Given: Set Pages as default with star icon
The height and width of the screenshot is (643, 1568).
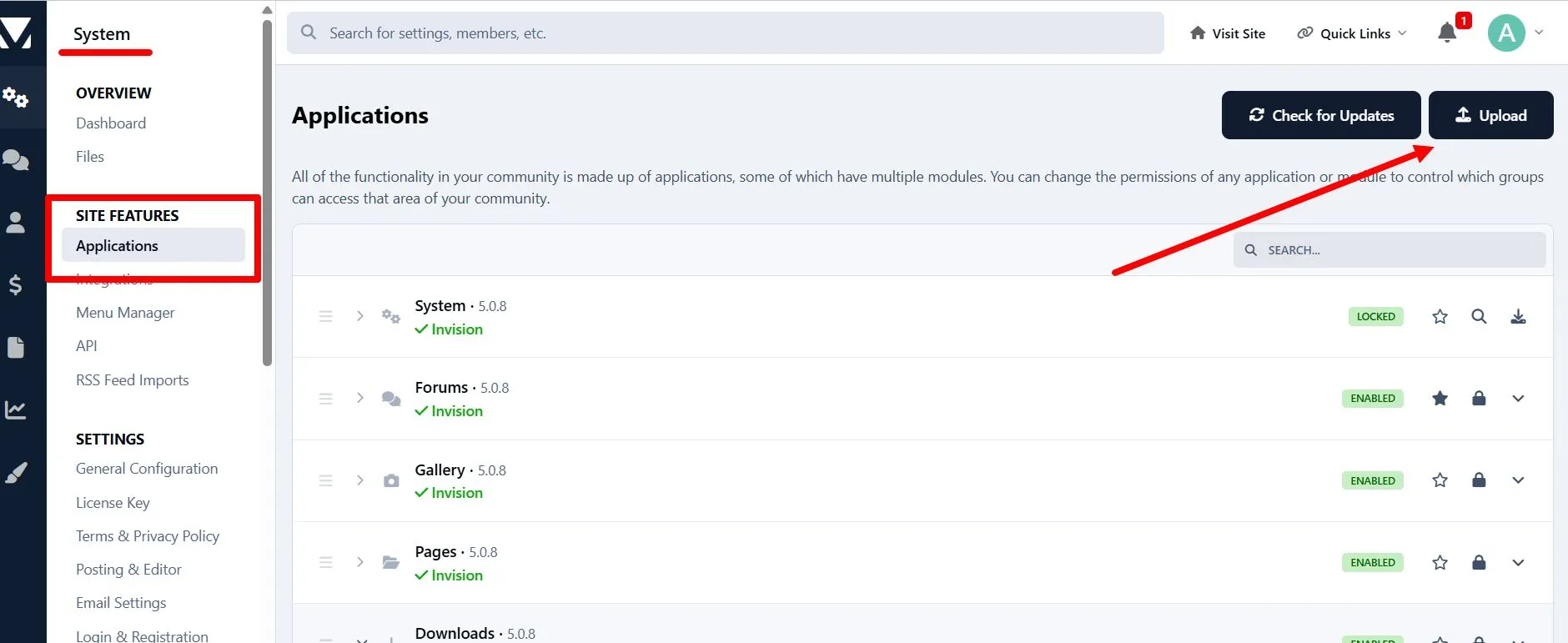Looking at the screenshot, I should point(1440,563).
